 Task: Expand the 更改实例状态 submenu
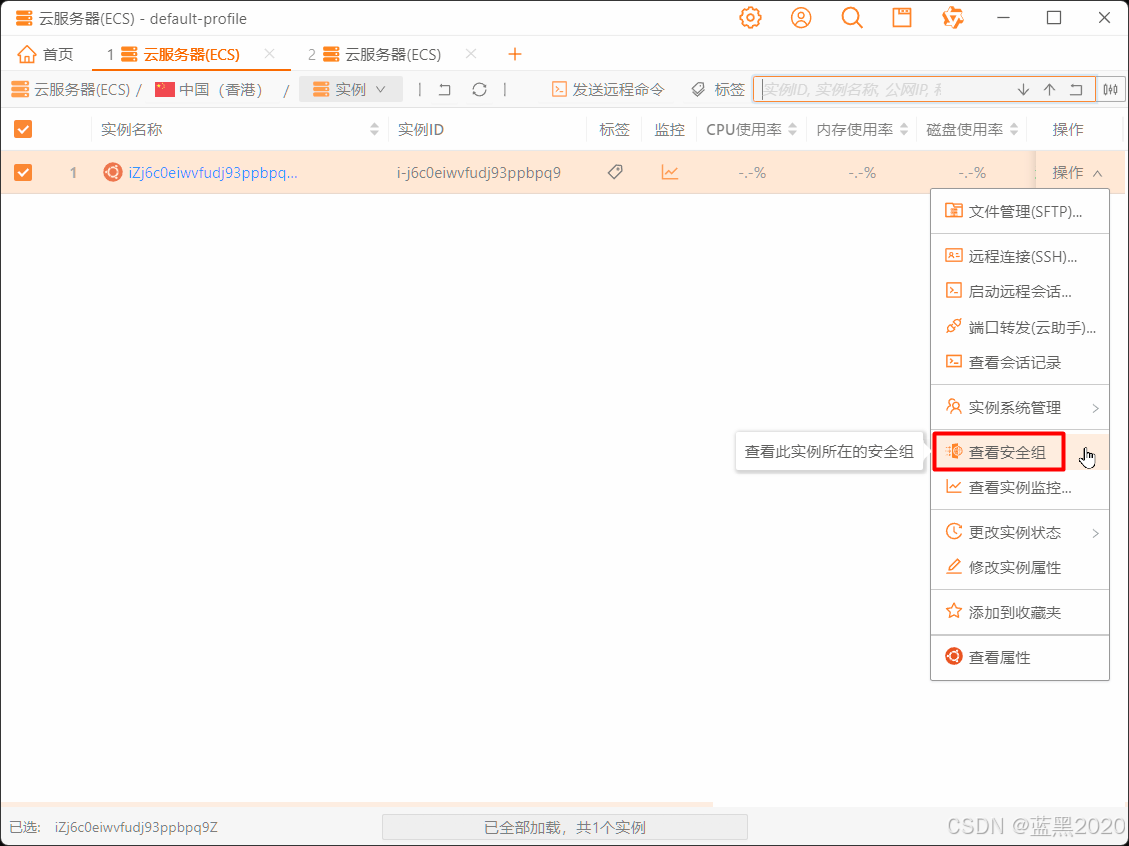click(x=1020, y=533)
